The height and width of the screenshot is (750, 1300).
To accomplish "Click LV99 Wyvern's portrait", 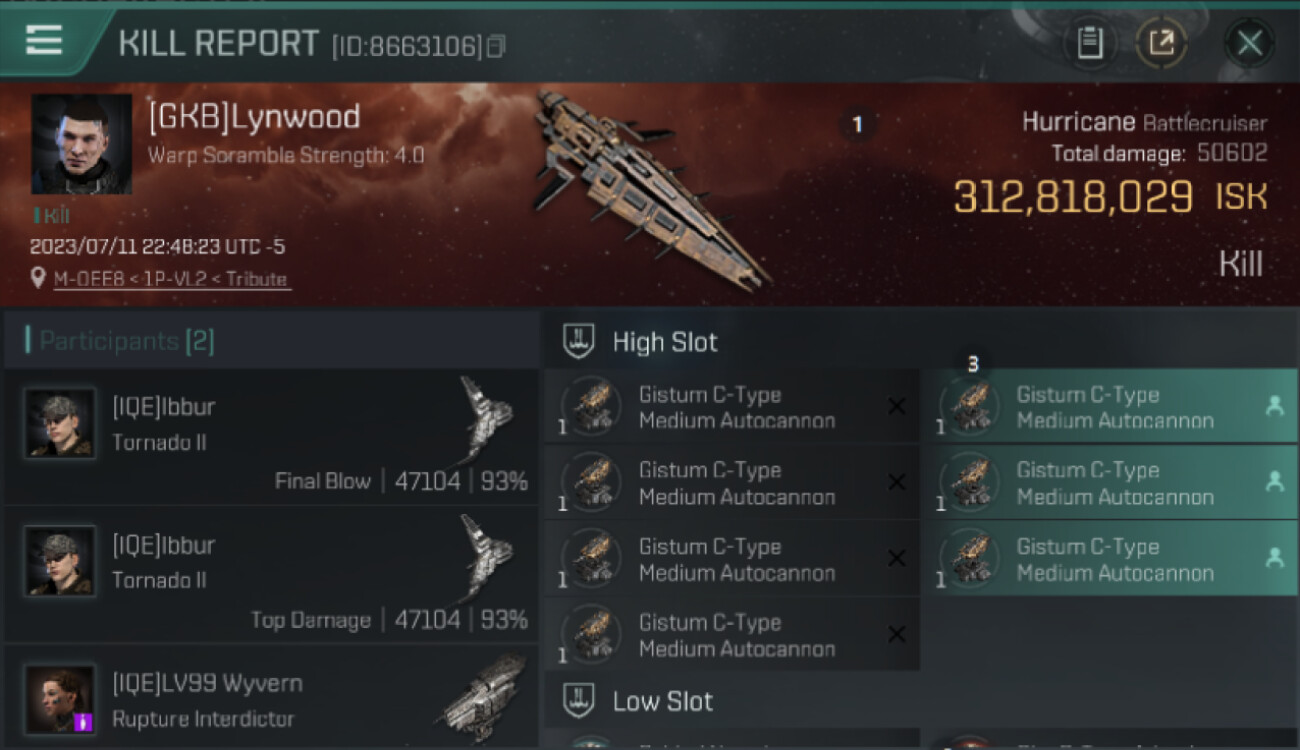I will (x=60, y=698).
